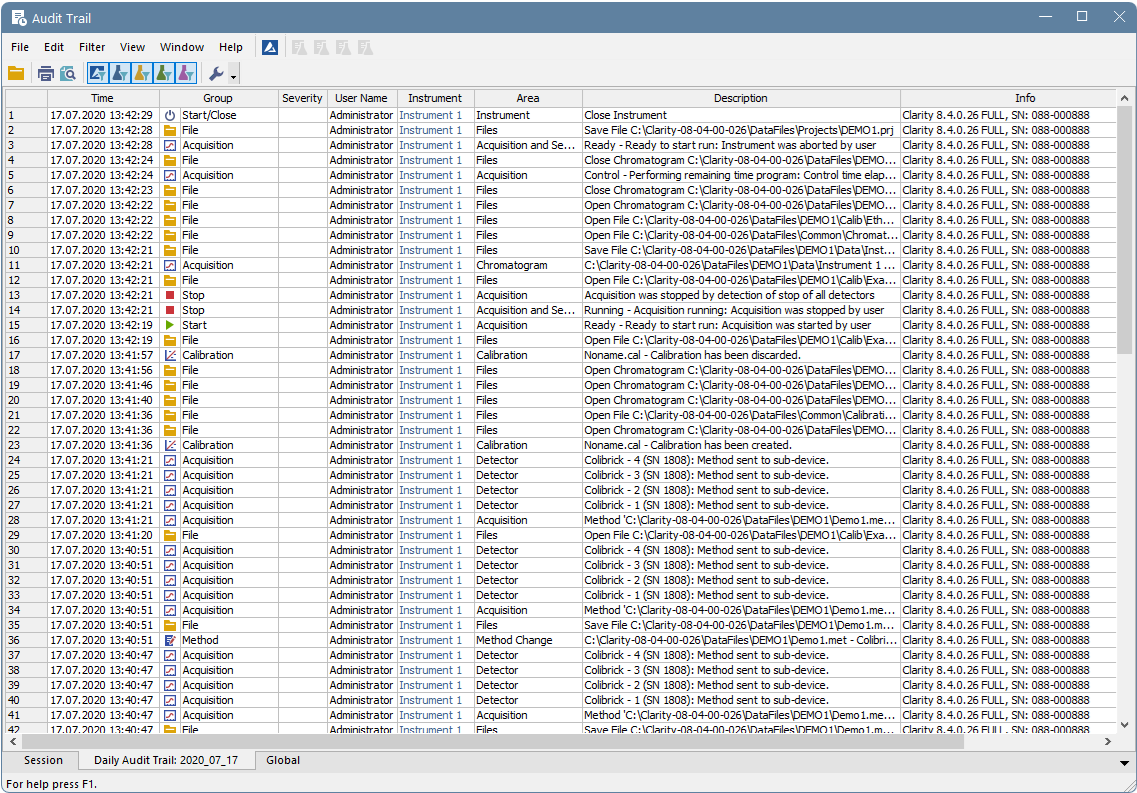
Task: Click the red Stop icon in row 13
Action: (x=172, y=295)
